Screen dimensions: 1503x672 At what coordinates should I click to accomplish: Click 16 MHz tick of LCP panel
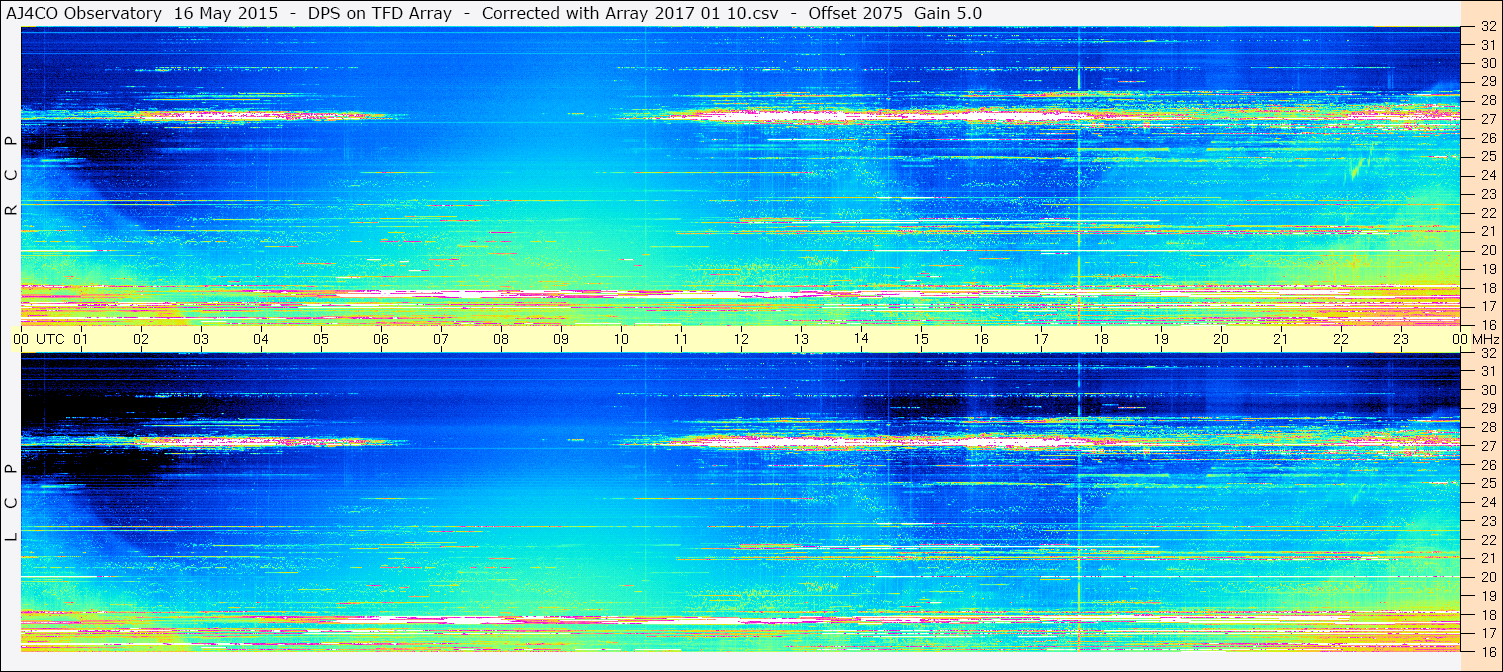tap(1488, 651)
